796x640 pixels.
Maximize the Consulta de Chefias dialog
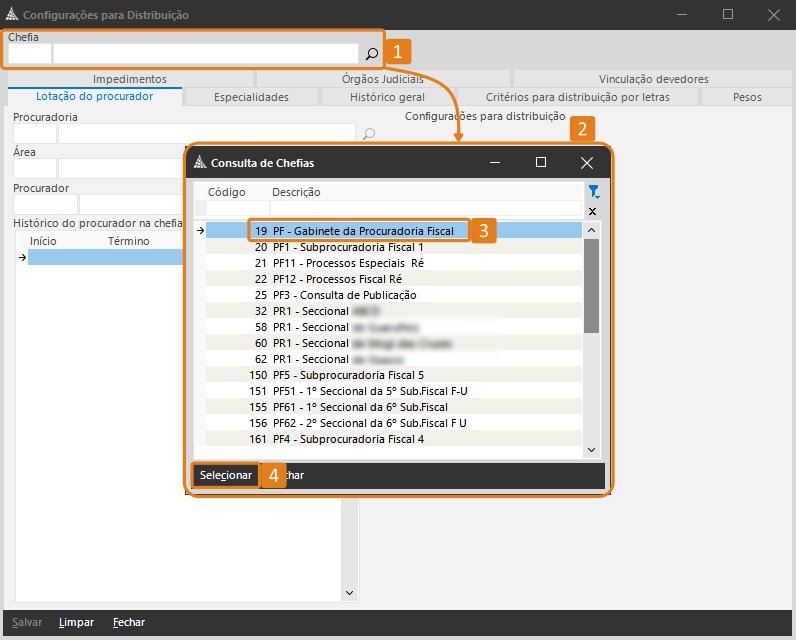click(541, 162)
